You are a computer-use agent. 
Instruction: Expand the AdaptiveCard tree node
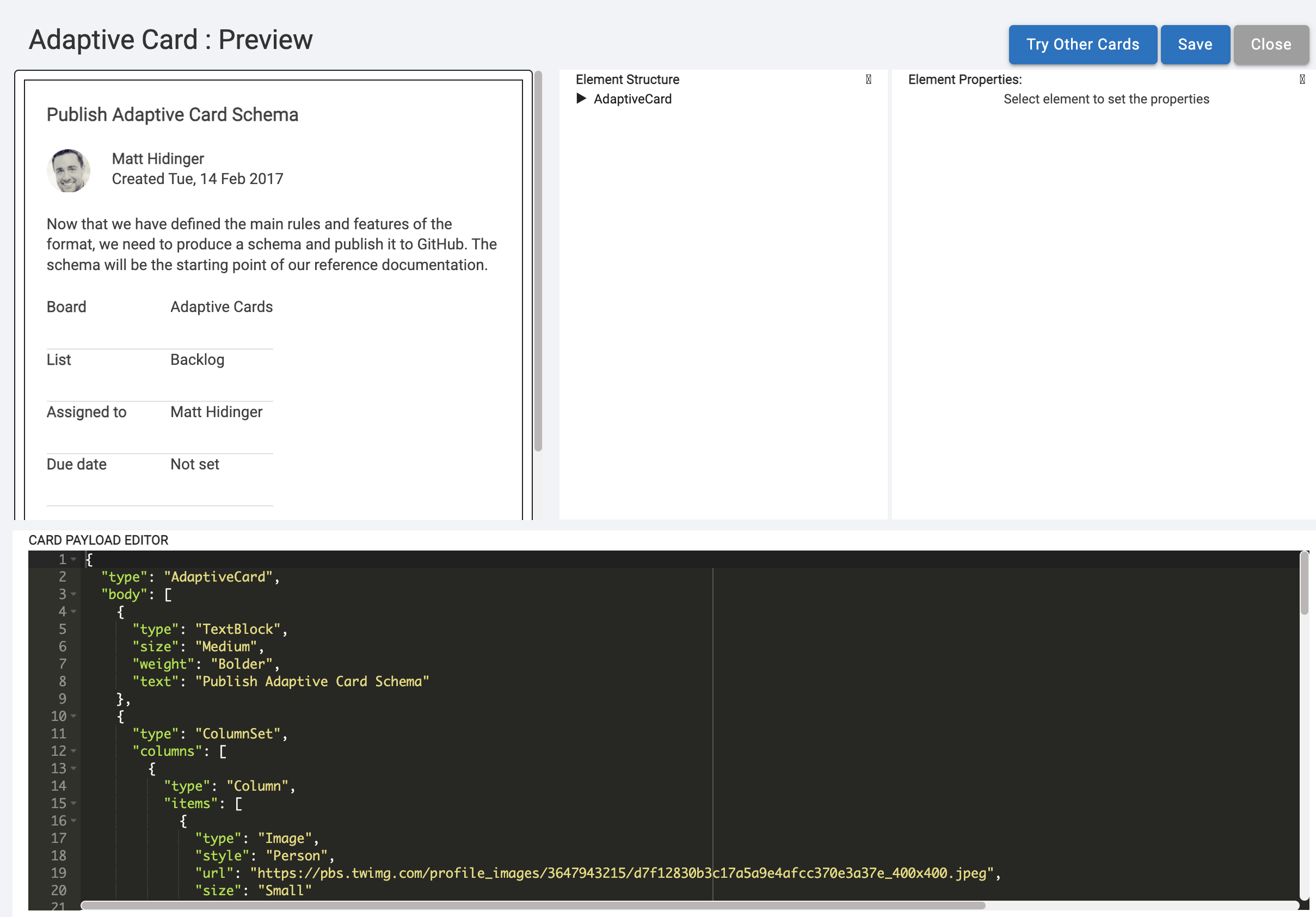click(x=581, y=99)
